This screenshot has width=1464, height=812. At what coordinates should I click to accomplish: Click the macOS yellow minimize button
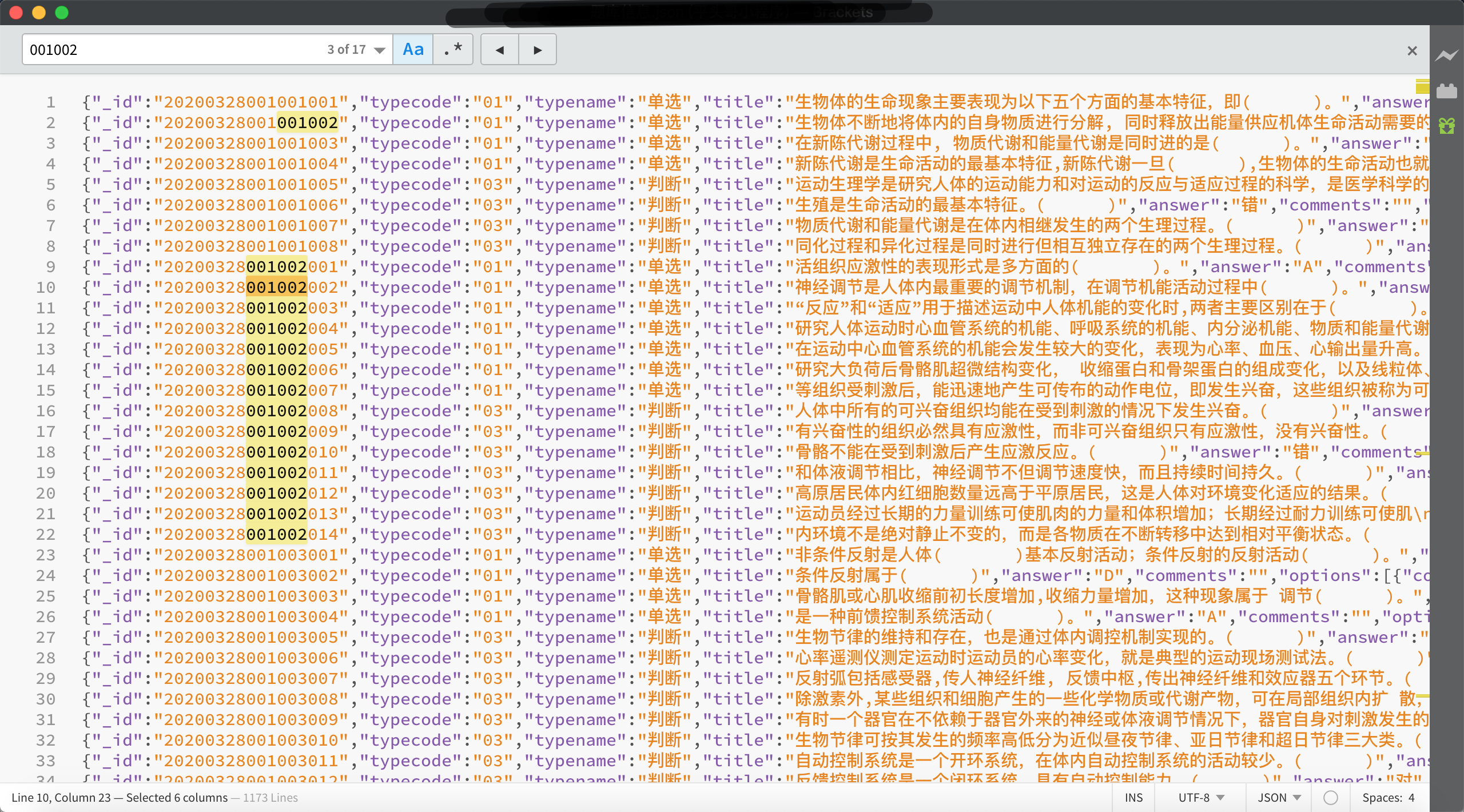click(x=39, y=12)
